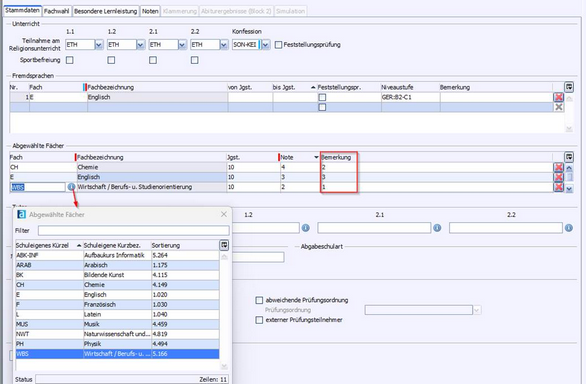Open the Prüfungsordnung dropdown
The height and width of the screenshot is (384, 586).
(477, 310)
